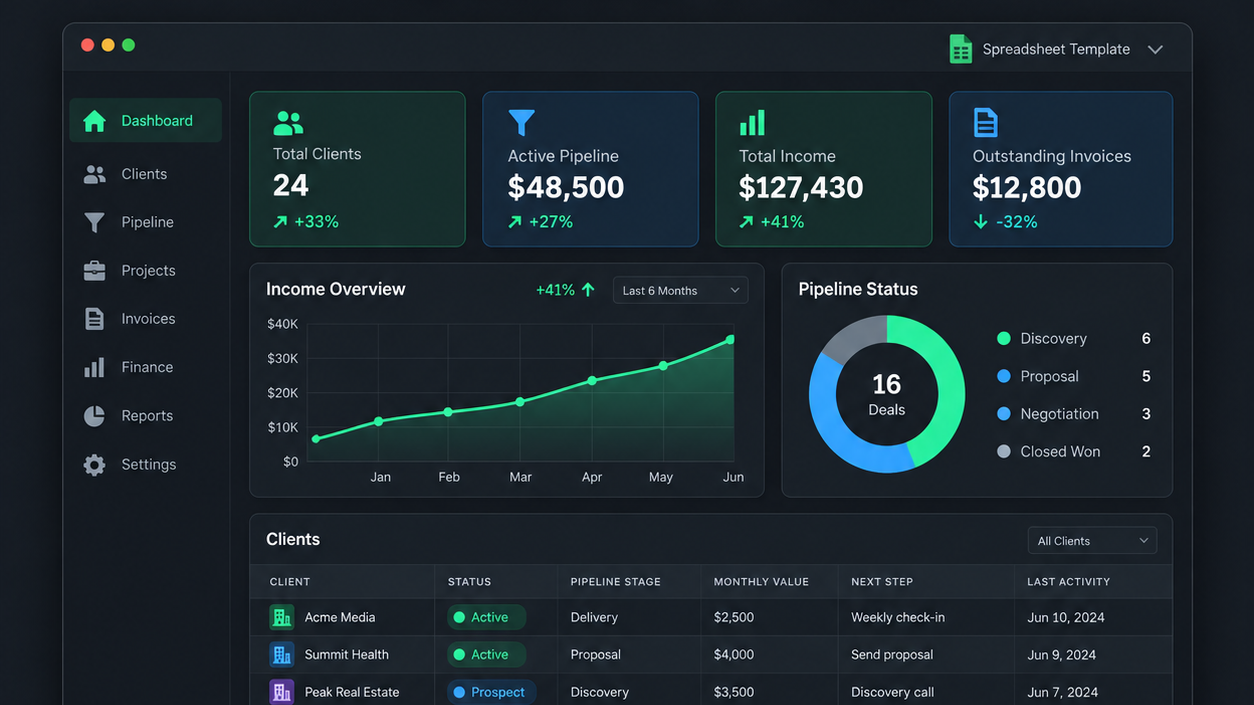Click the green spreadsheet icon in title bar
Screen dimensions: 1254x705
(x=960, y=49)
